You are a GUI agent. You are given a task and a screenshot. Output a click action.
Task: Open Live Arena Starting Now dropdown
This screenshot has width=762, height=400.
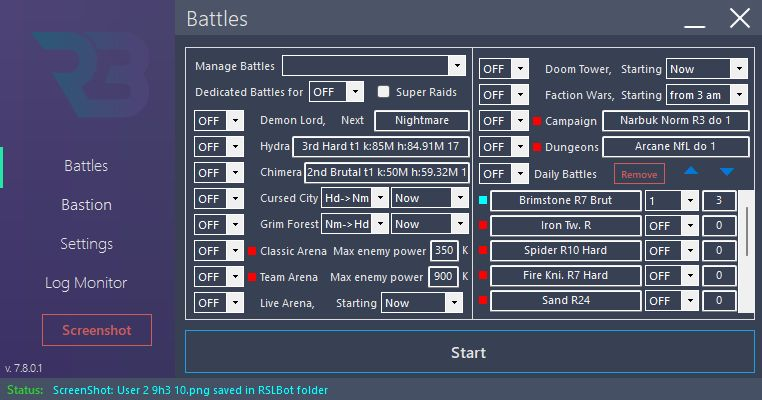[x=422, y=303]
